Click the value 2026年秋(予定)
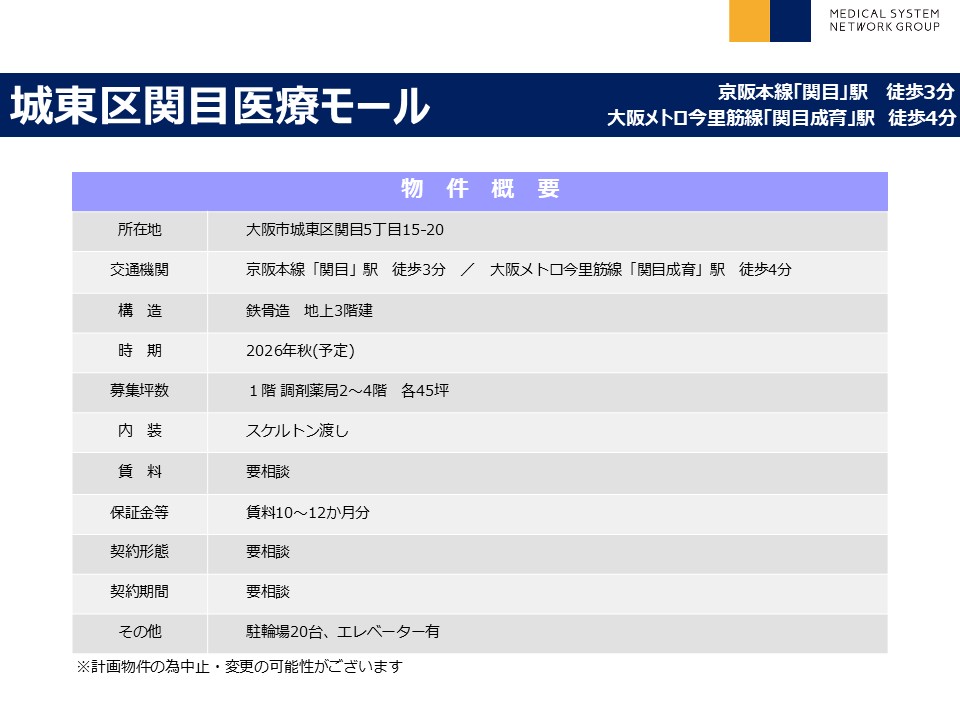Screen dimensions: 960x720 point(300,350)
